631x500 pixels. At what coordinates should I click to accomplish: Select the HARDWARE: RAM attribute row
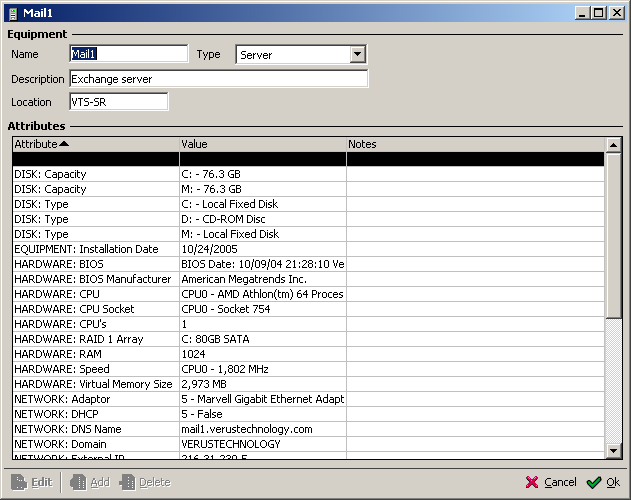pos(95,354)
